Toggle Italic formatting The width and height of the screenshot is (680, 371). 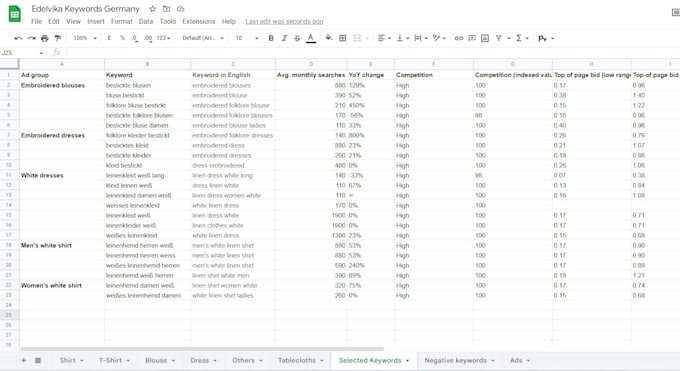[x=284, y=38]
